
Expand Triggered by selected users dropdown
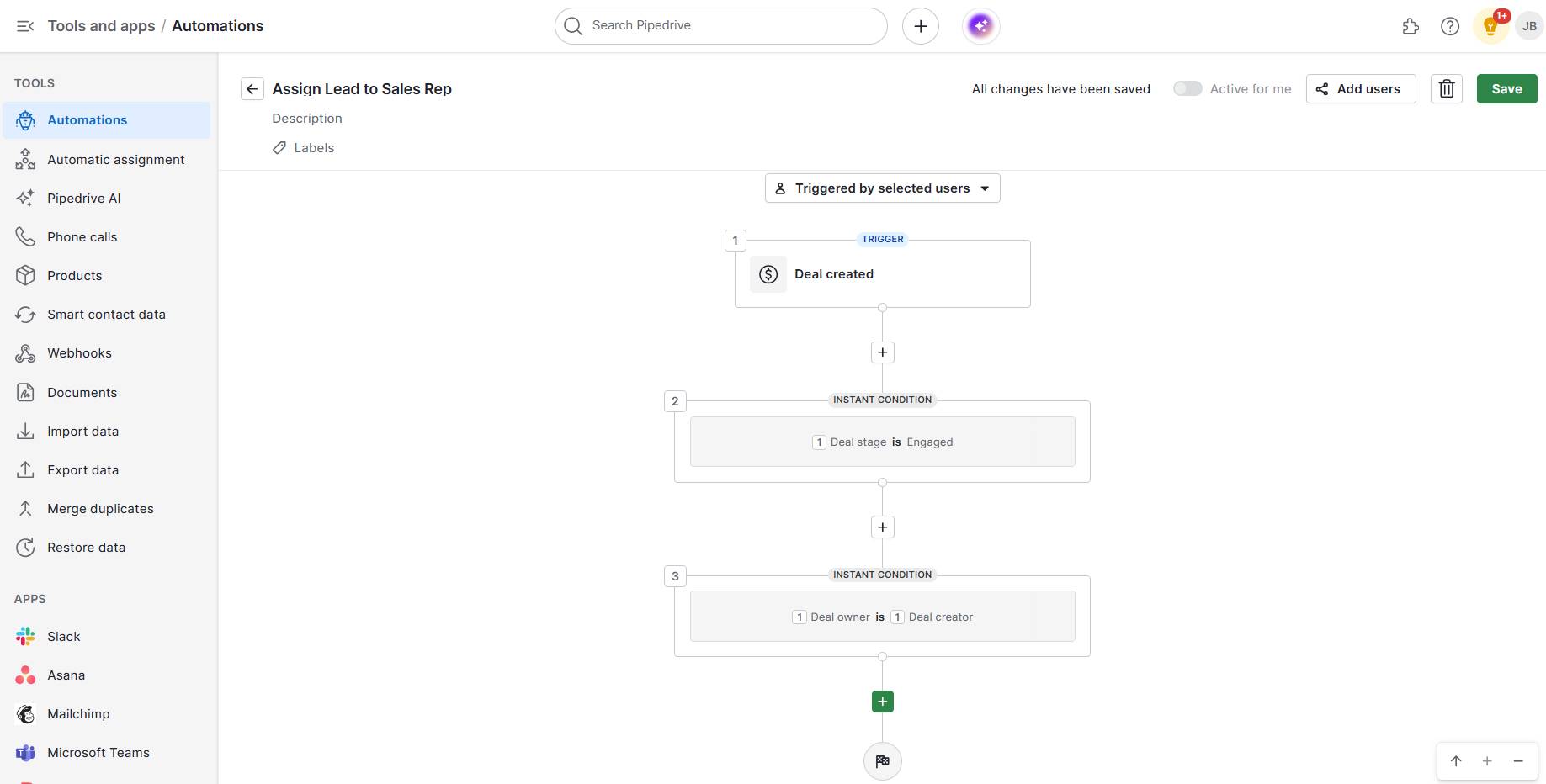(882, 188)
